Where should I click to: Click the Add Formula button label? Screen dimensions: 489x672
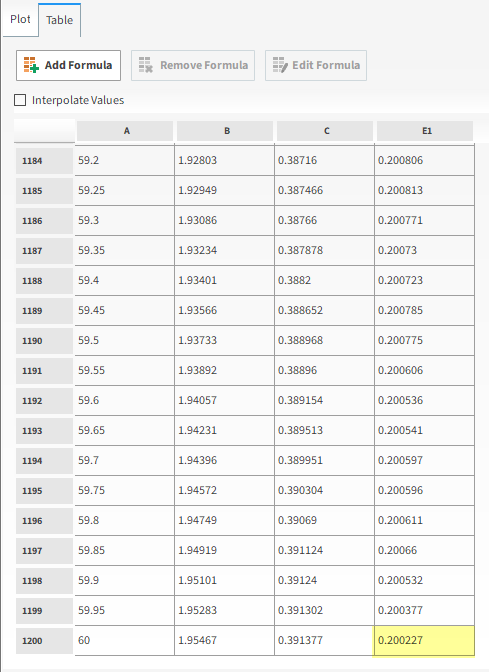coord(78,65)
